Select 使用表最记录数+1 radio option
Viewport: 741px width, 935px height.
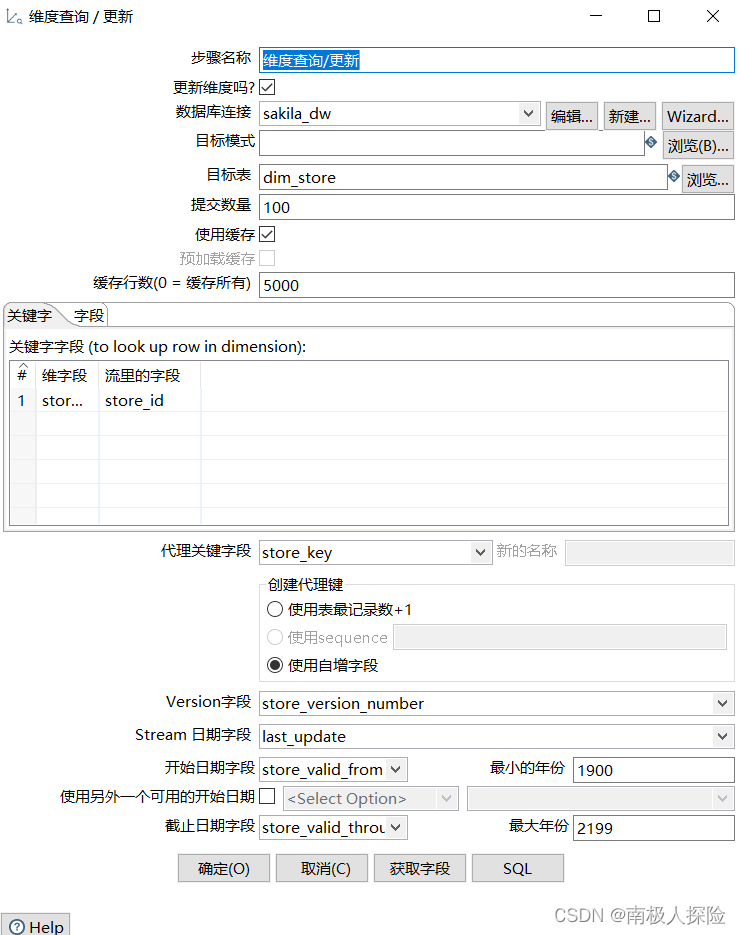tap(275, 609)
